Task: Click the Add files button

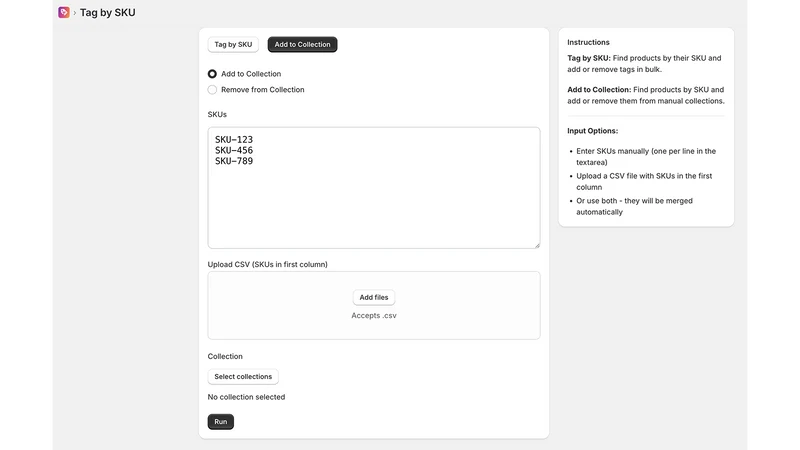Action: coord(374,297)
